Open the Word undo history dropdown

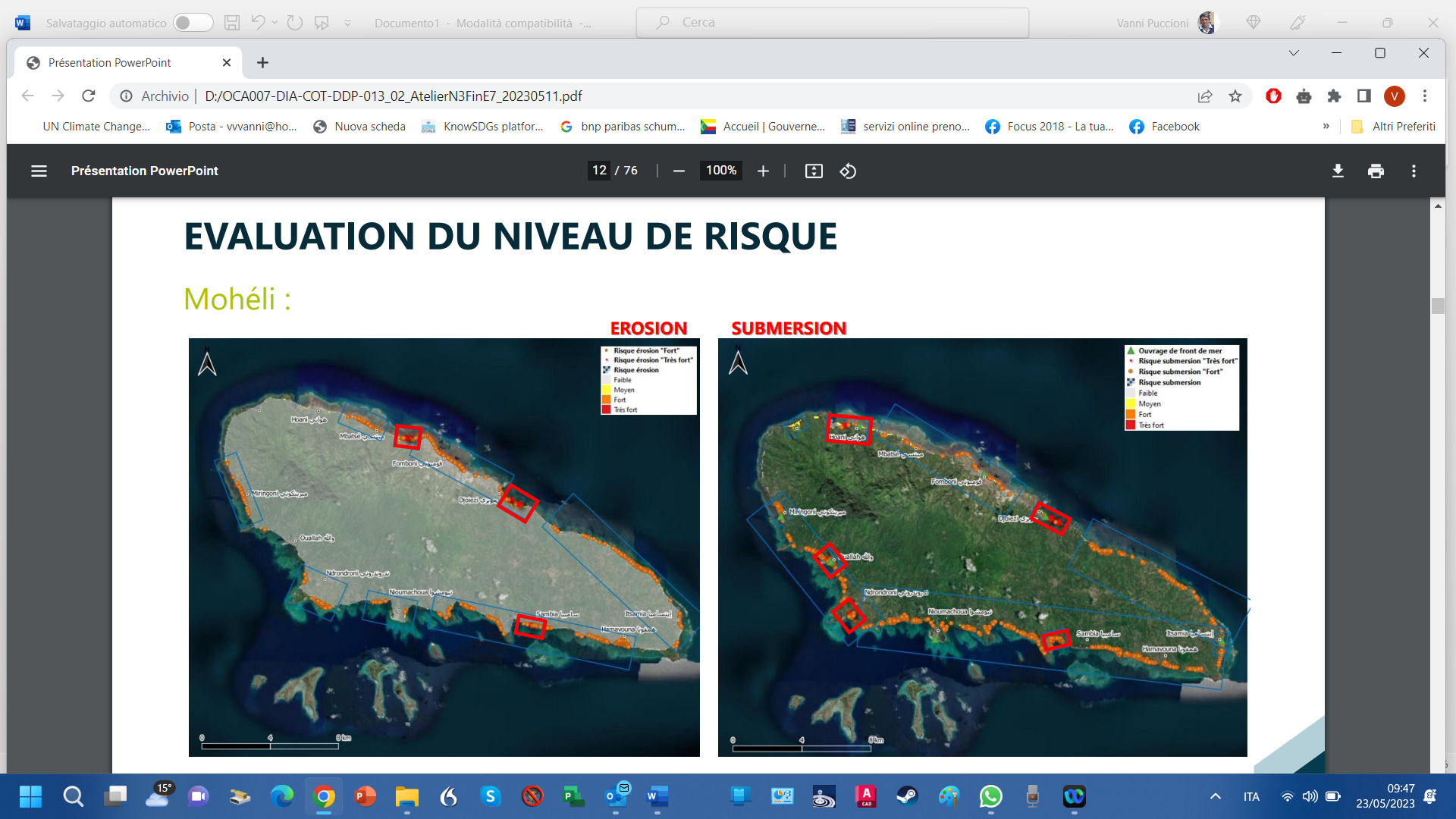(275, 23)
